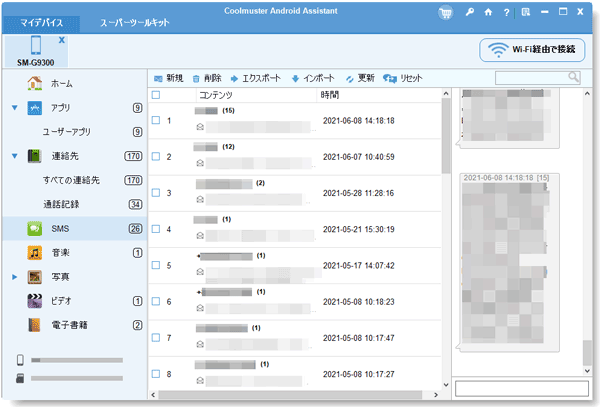Check the box for message row 4
Image resolution: width=600 pixels, height=407 pixels.
[156, 229]
